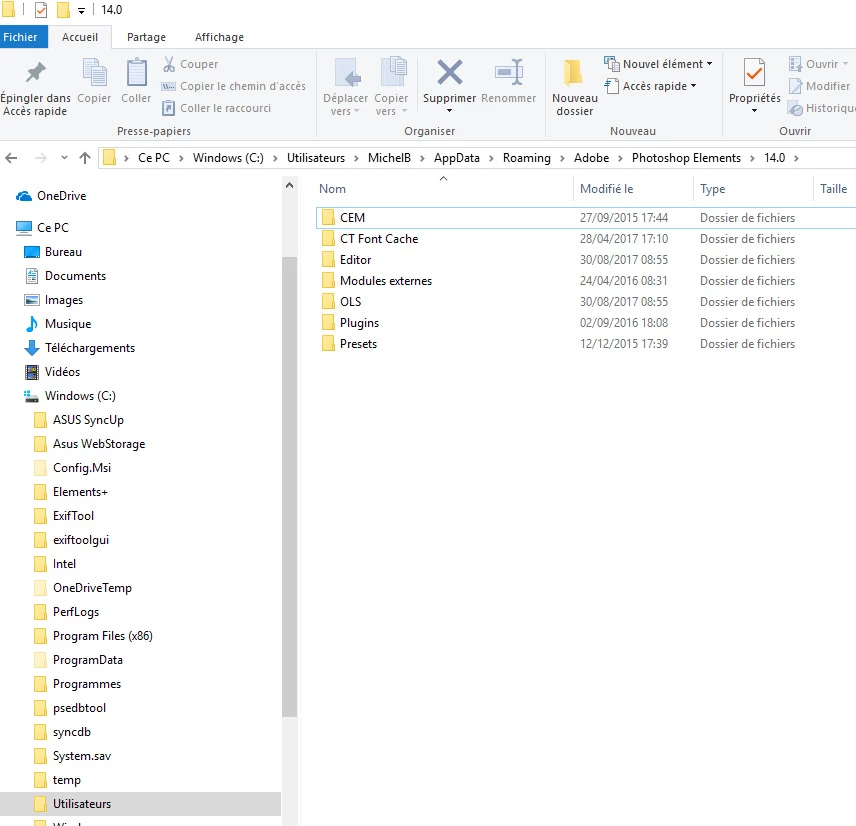Sort by the Nom column header
856x826 pixels.
pos(444,189)
